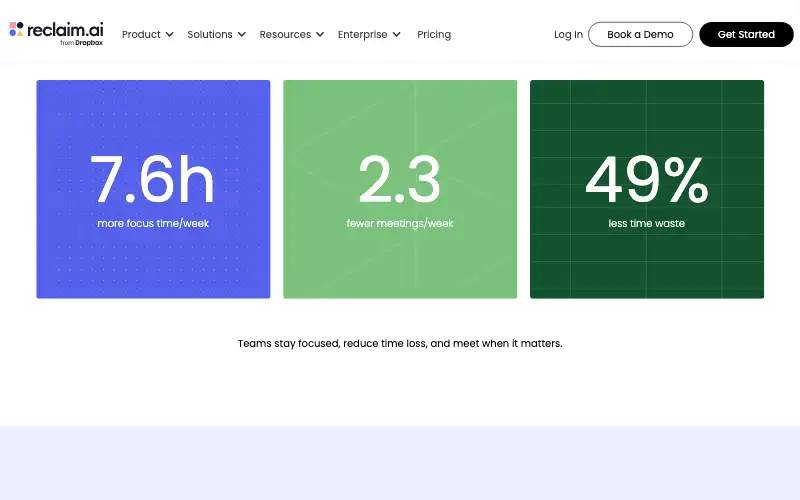Click the "Teams stay focused" tagline text
The width and height of the screenshot is (800, 500).
400,343
